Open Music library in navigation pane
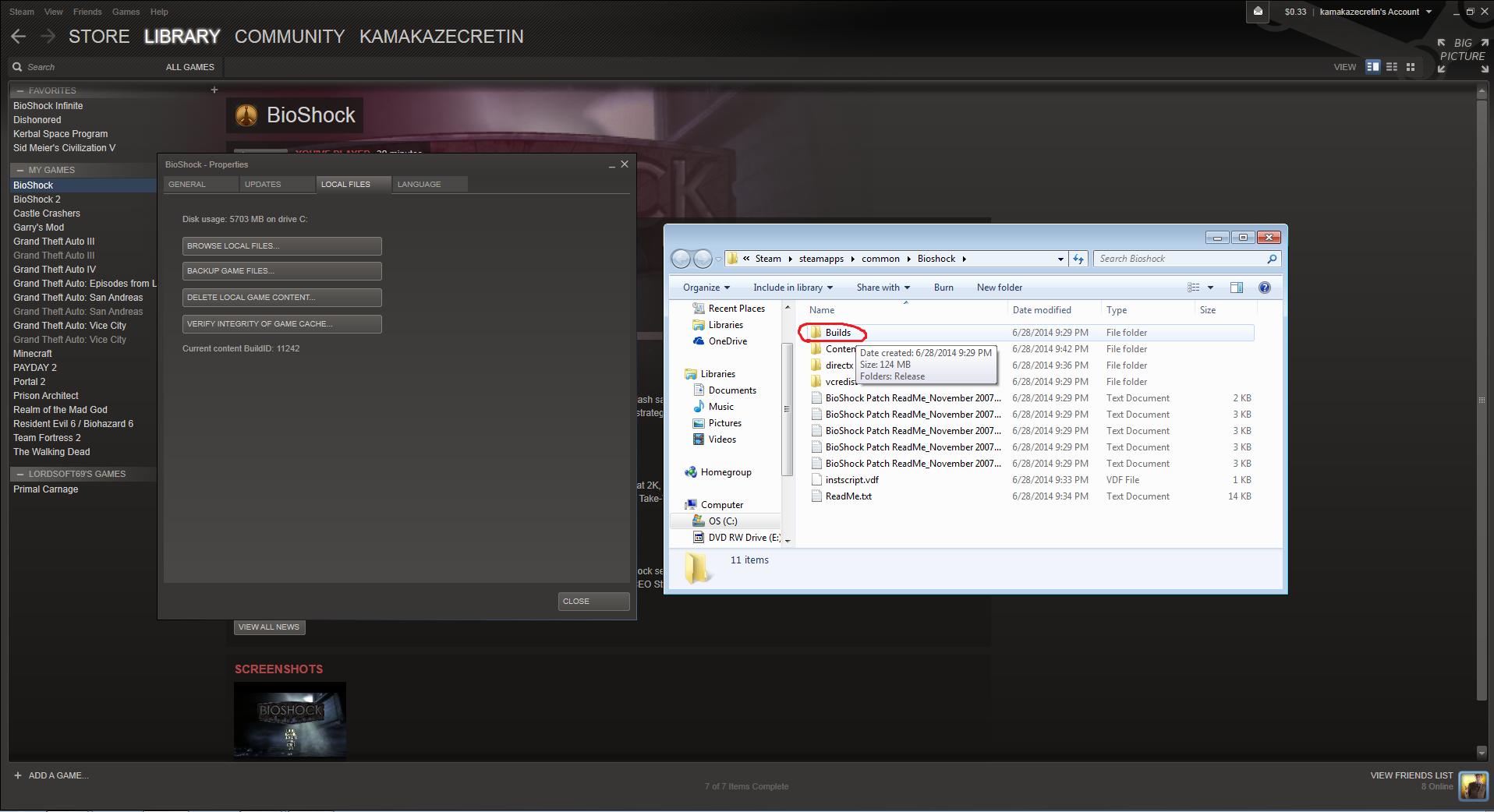 coord(713,407)
